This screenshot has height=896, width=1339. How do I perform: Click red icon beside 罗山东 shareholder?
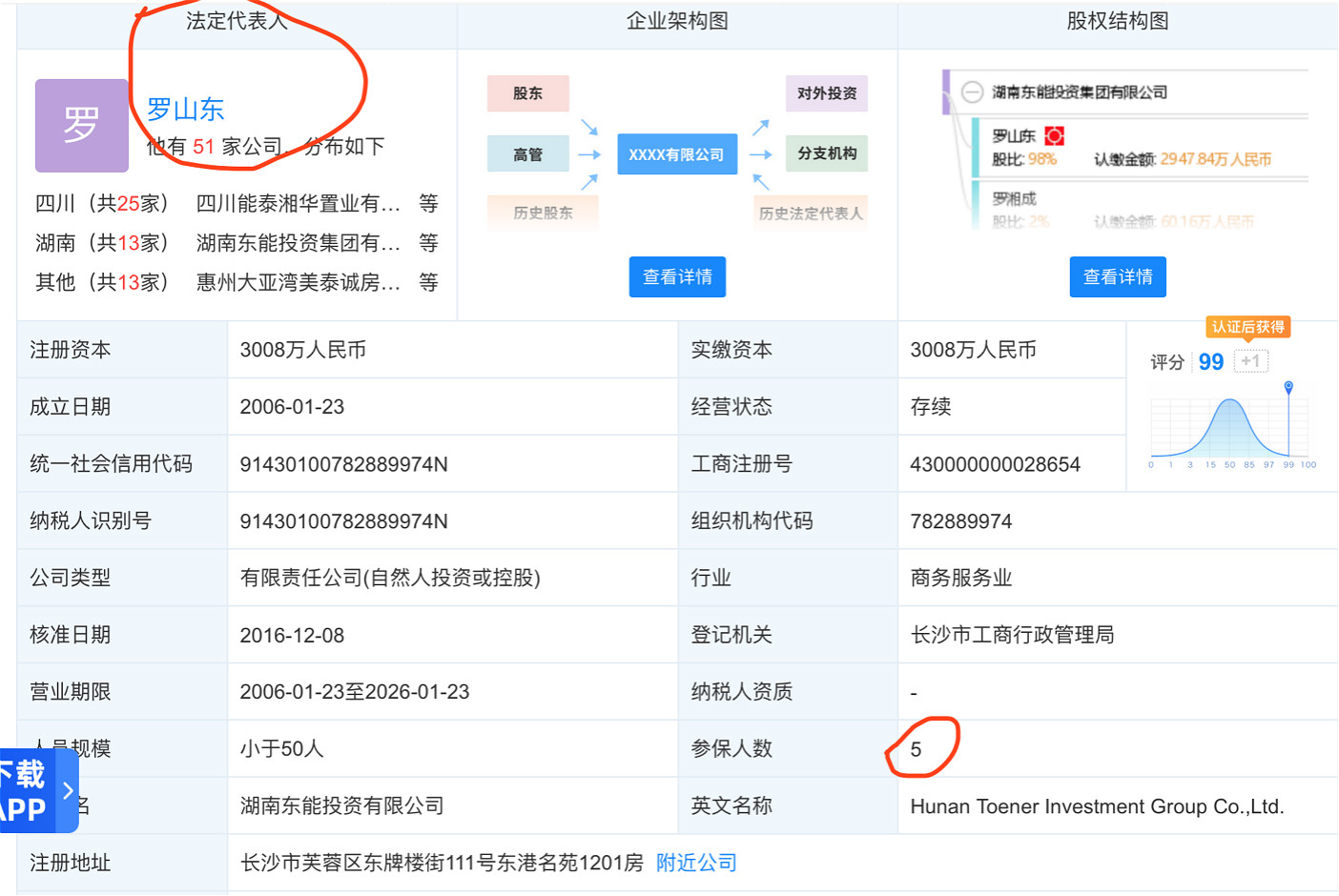click(x=1054, y=136)
